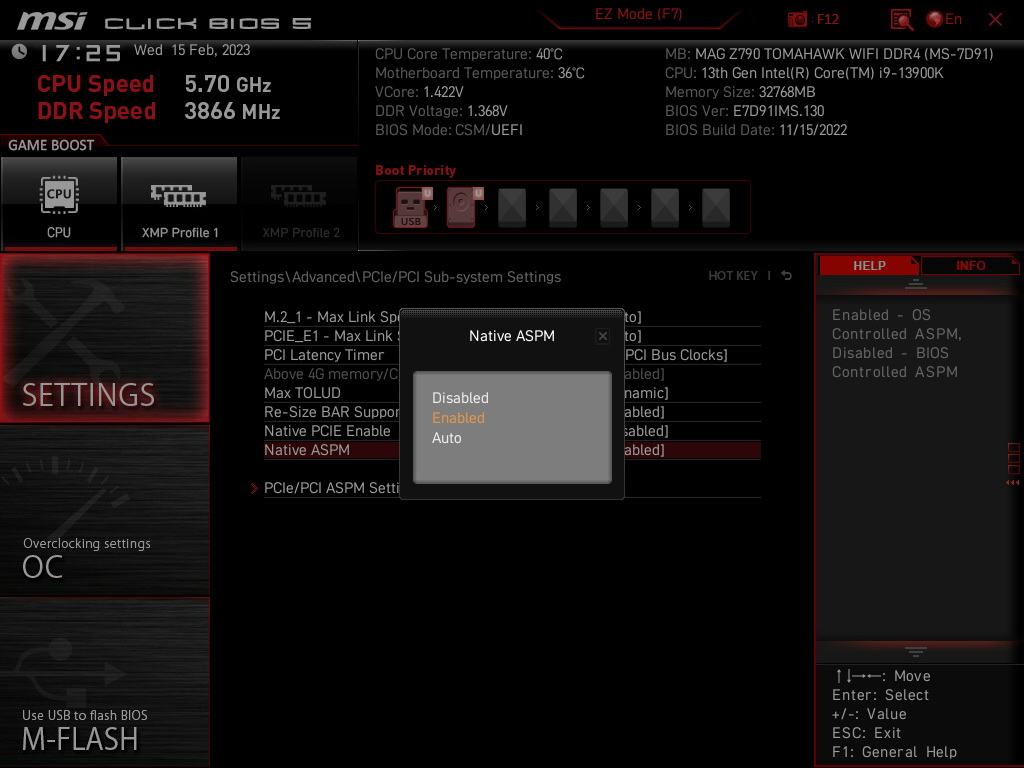The image size is (1024, 768).
Task: Close the Native ASPM popup
Action: point(603,336)
